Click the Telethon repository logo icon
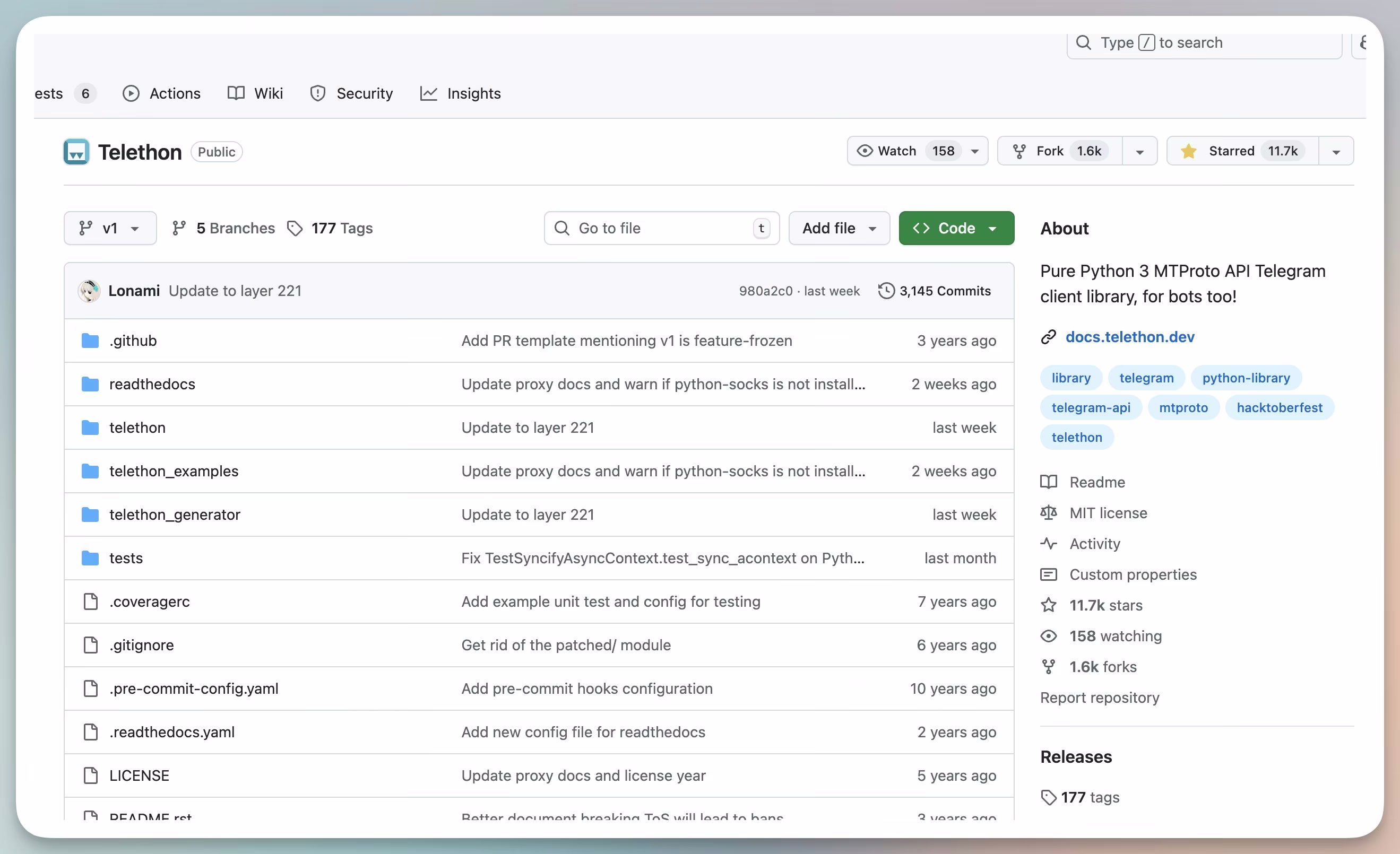This screenshot has width=1400, height=854. click(x=76, y=152)
